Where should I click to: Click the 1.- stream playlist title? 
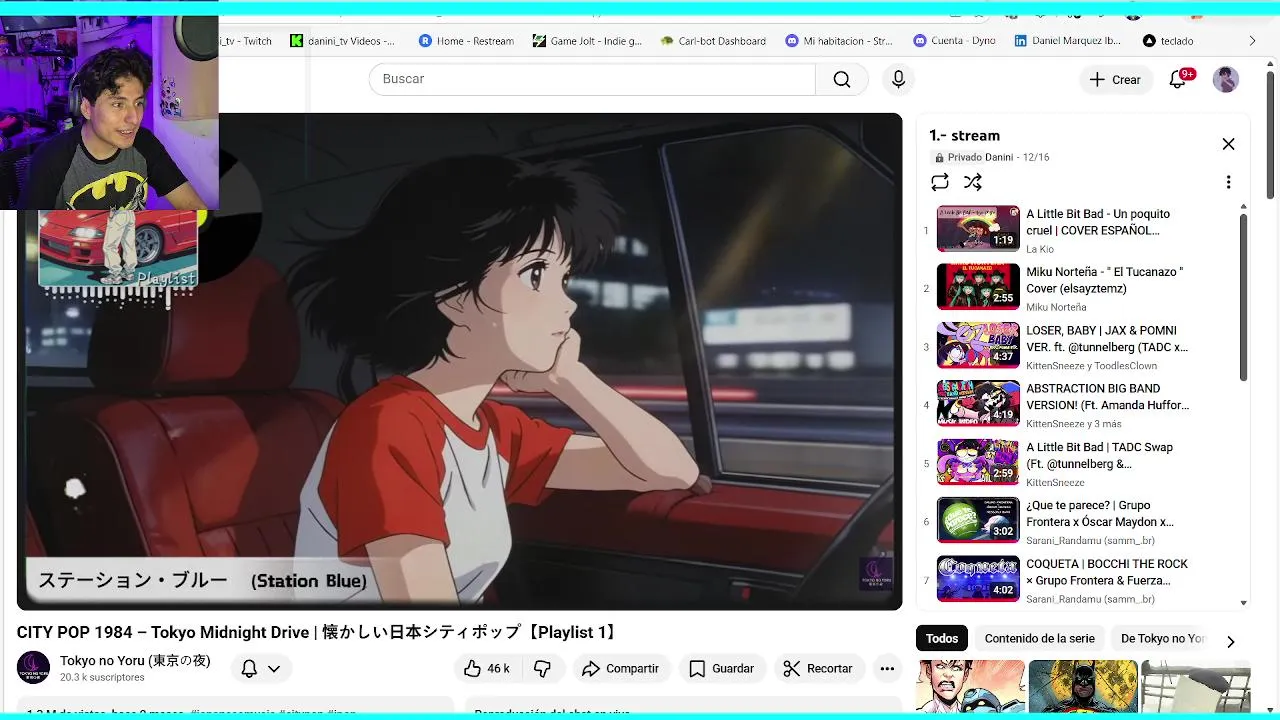click(x=964, y=136)
